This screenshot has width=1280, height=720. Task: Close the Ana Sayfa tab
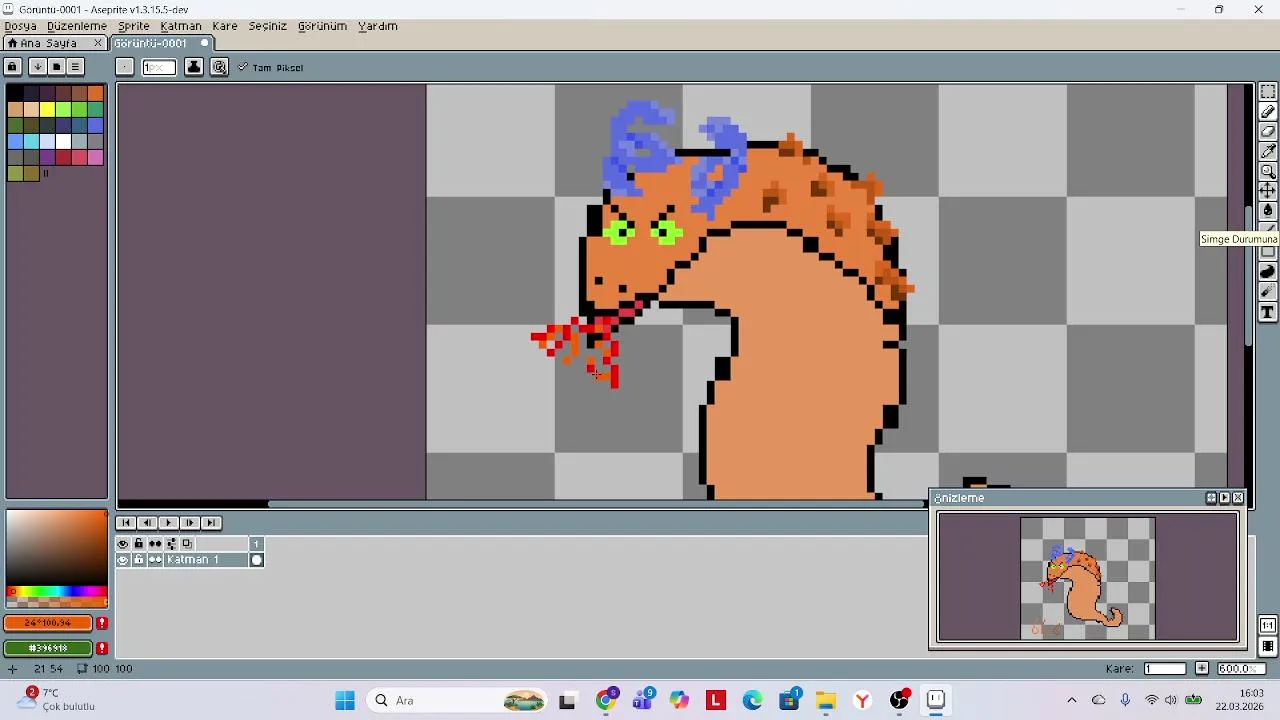pos(98,43)
